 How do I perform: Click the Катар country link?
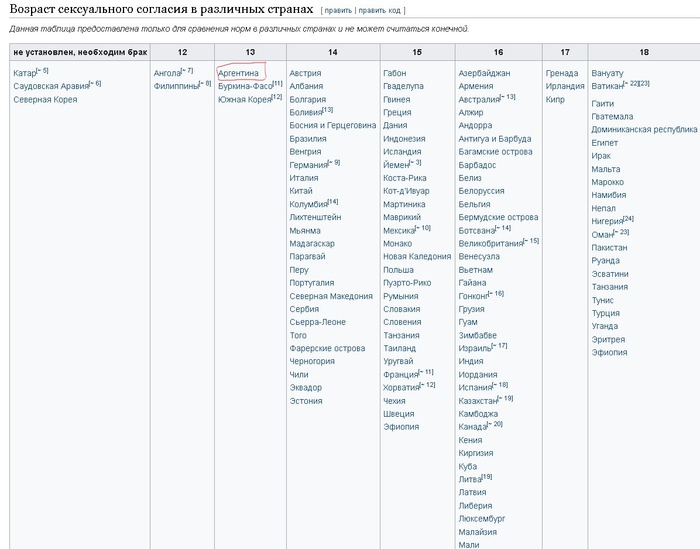(x=24, y=73)
